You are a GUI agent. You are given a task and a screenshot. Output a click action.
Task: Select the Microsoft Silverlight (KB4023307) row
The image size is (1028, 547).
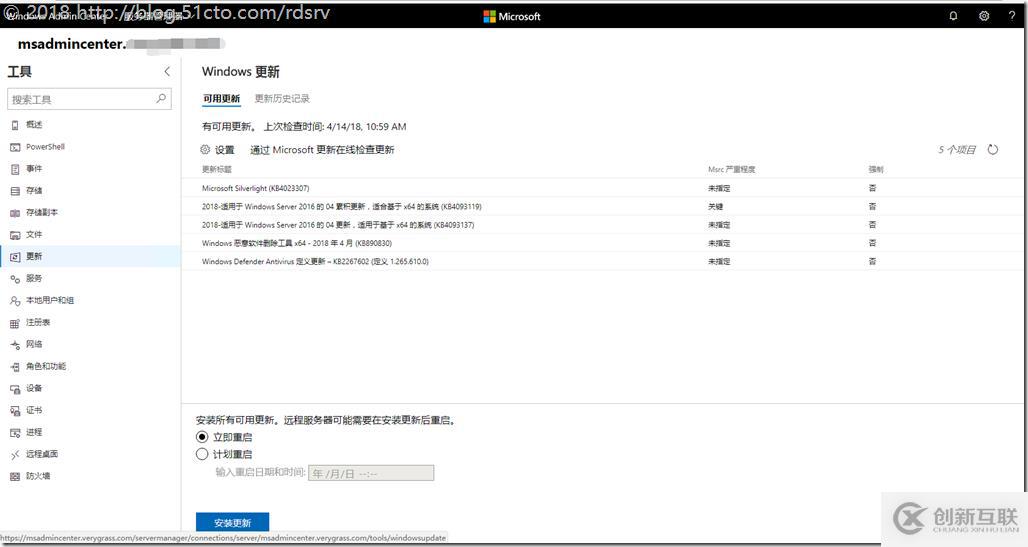pos(603,188)
